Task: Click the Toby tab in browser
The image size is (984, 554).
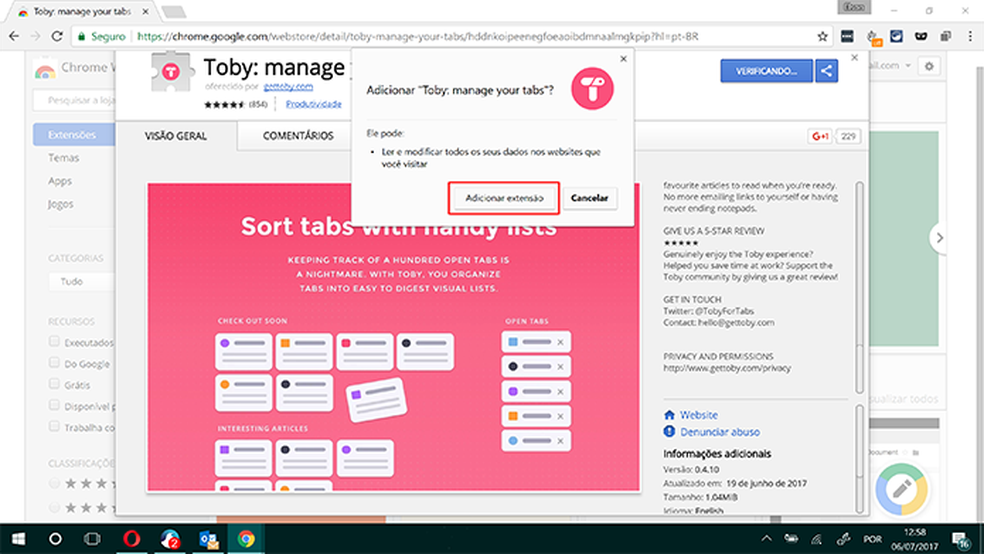Action: (83, 11)
